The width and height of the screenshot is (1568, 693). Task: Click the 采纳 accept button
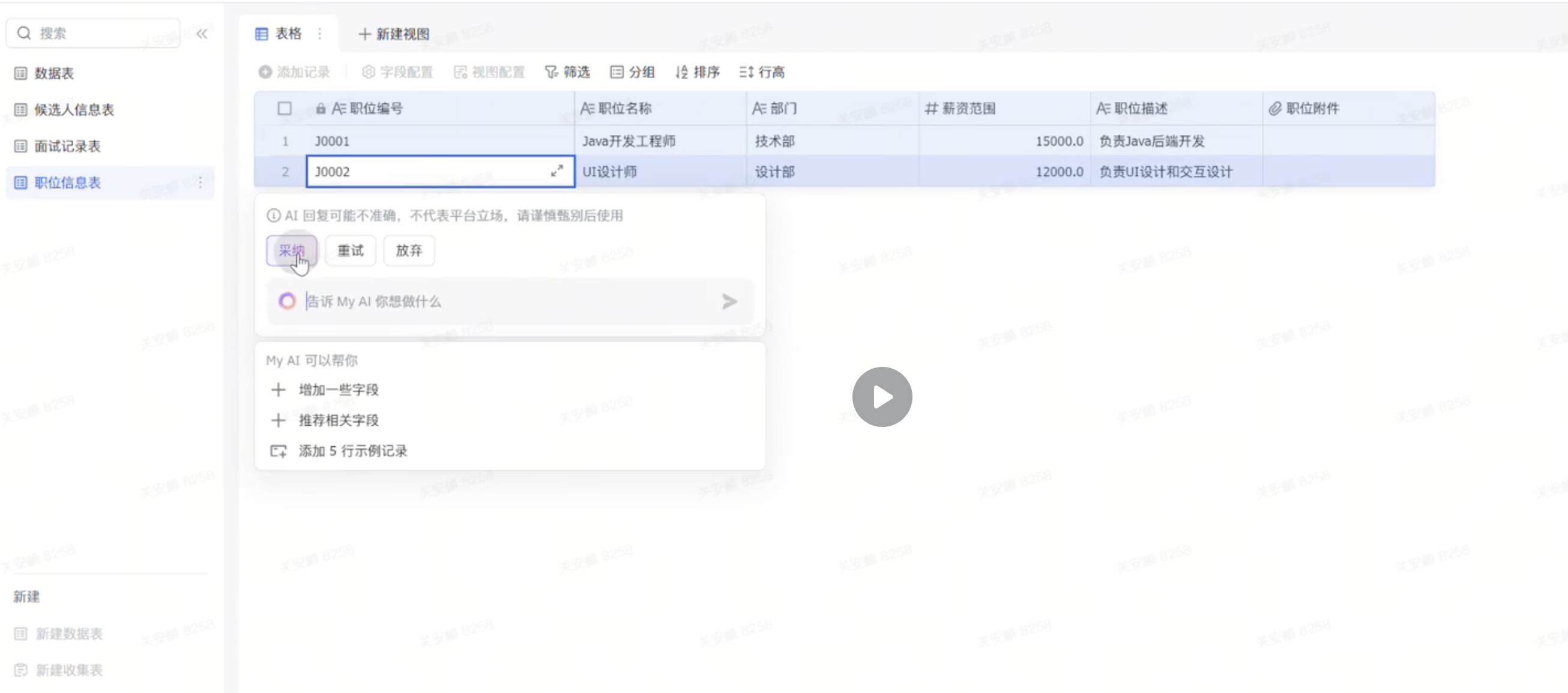coord(292,250)
